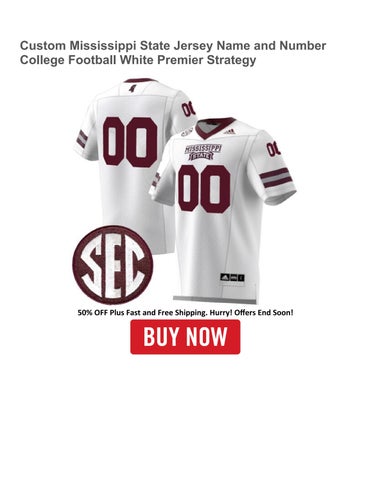The width and height of the screenshot is (371, 480).
Task: Click the College Football White Premier Strategy line
Action: pyautogui.click(x=138, y=60)
